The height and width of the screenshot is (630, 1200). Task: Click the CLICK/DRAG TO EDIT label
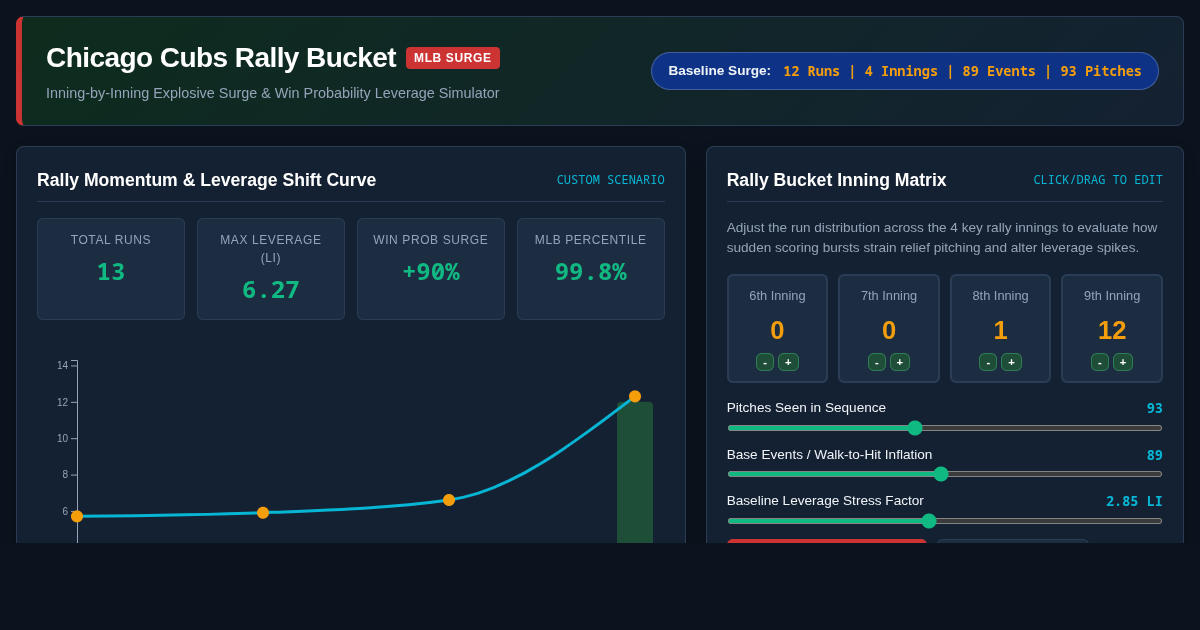1098,180
